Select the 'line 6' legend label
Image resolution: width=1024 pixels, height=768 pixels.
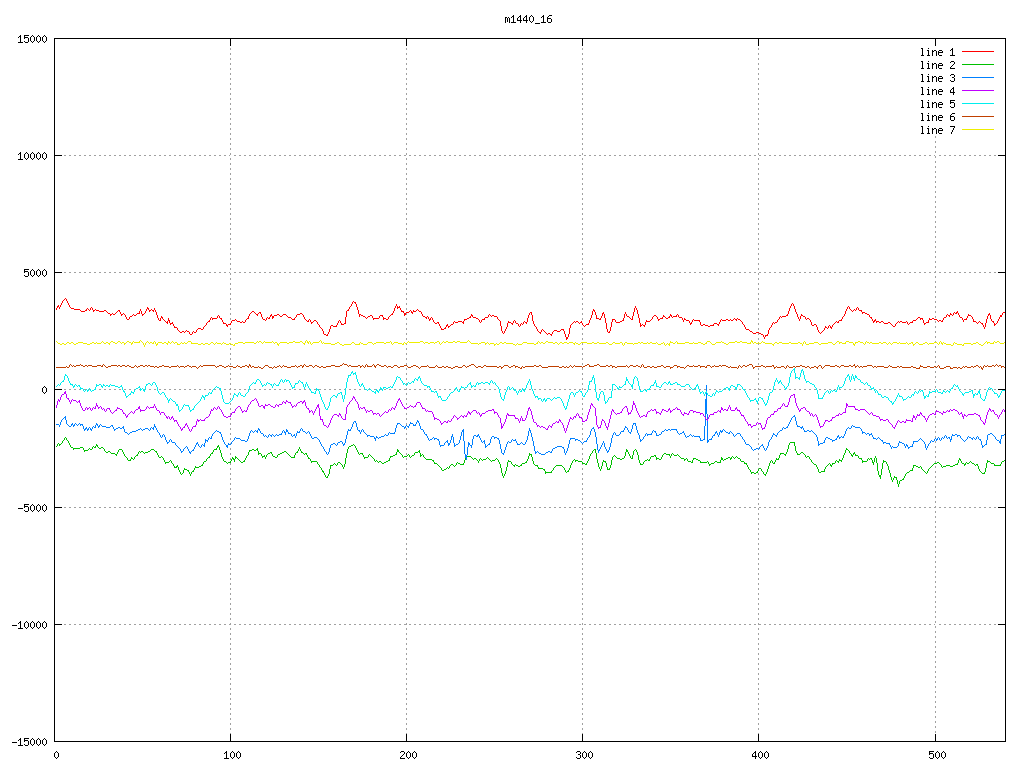(x=937, y=118)
